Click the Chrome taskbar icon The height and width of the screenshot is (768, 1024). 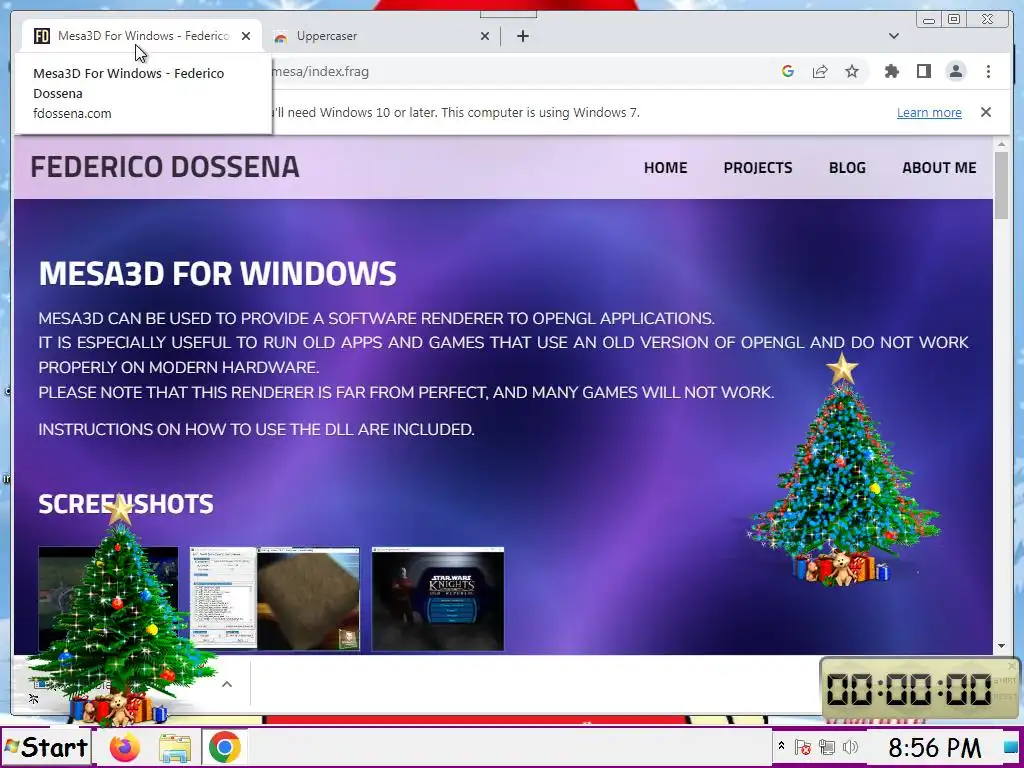tap(224, 747)
